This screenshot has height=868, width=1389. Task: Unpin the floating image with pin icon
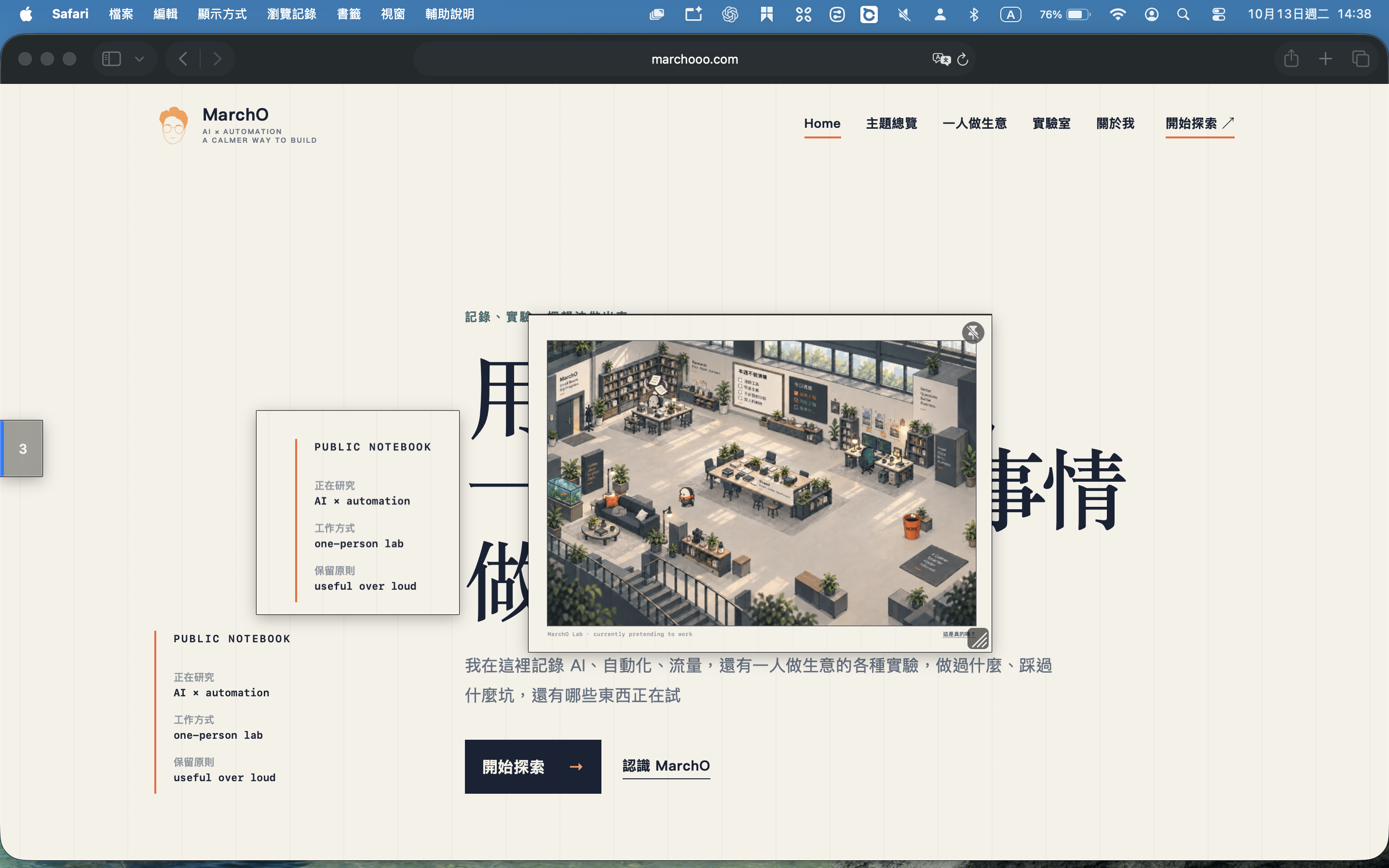(973, 332)
